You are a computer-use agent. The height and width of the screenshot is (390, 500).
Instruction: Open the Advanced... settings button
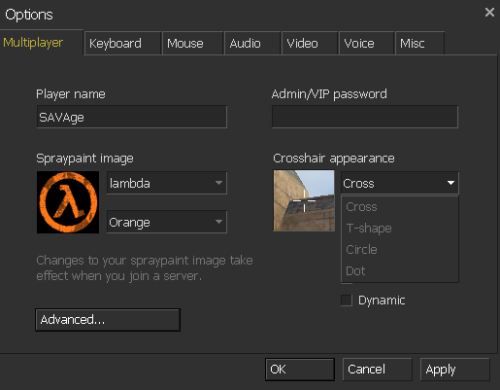[108, 320]
